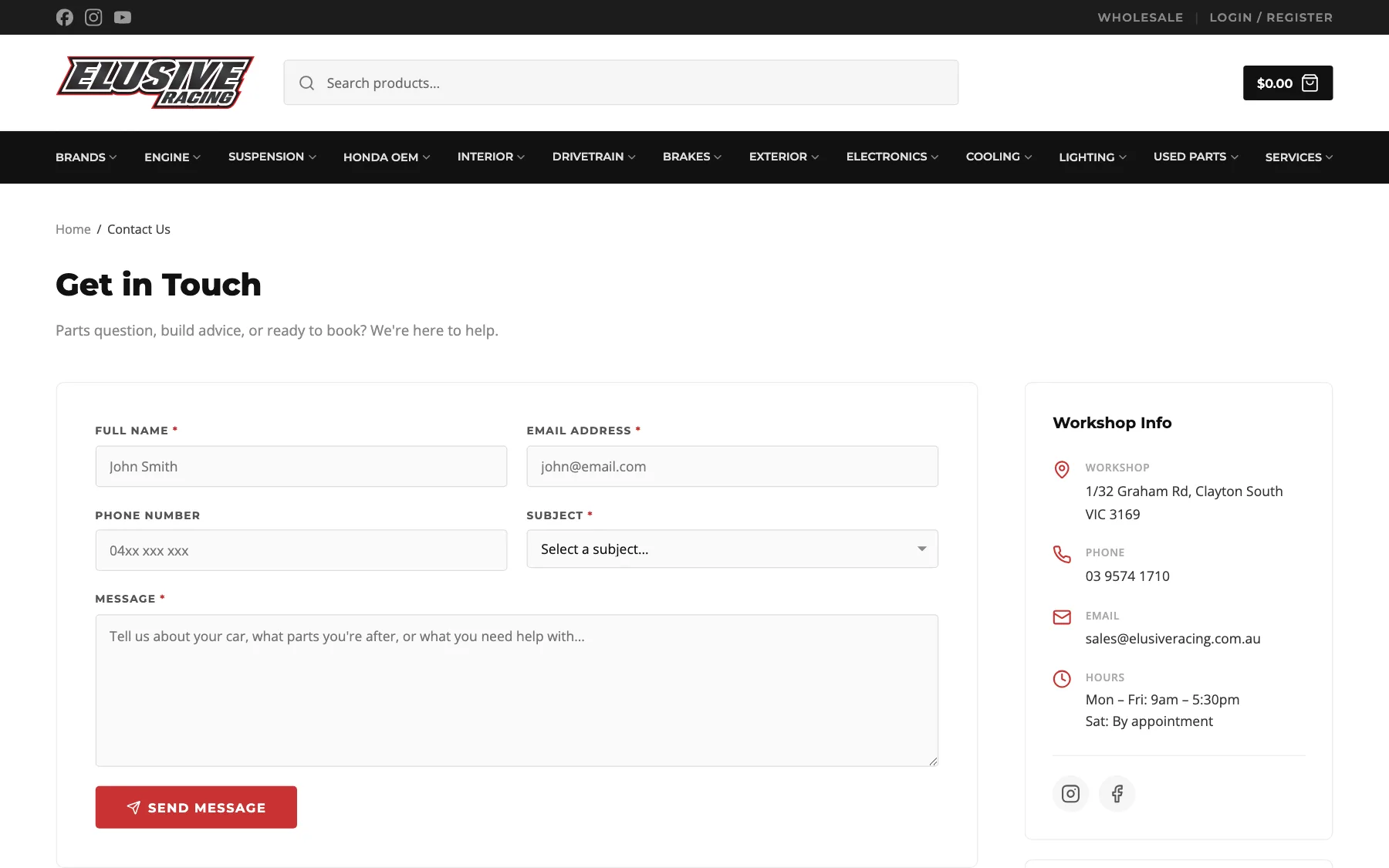Open the $0.00 shopping cart button
The image size is (1389, 868).
coord(1287,83)
